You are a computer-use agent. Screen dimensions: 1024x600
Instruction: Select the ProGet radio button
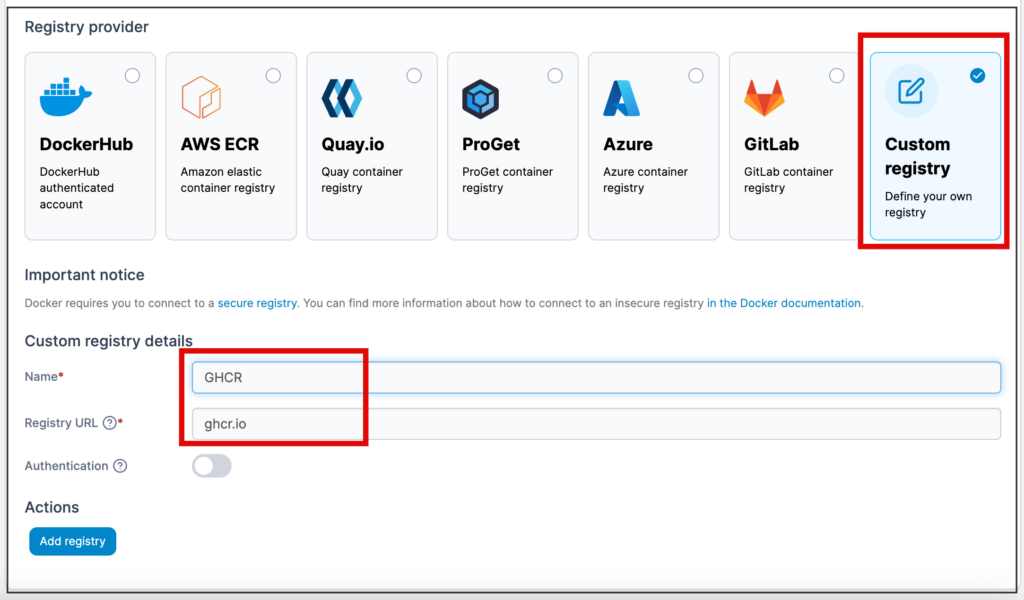pyautogui.click(x=555, y=76)
